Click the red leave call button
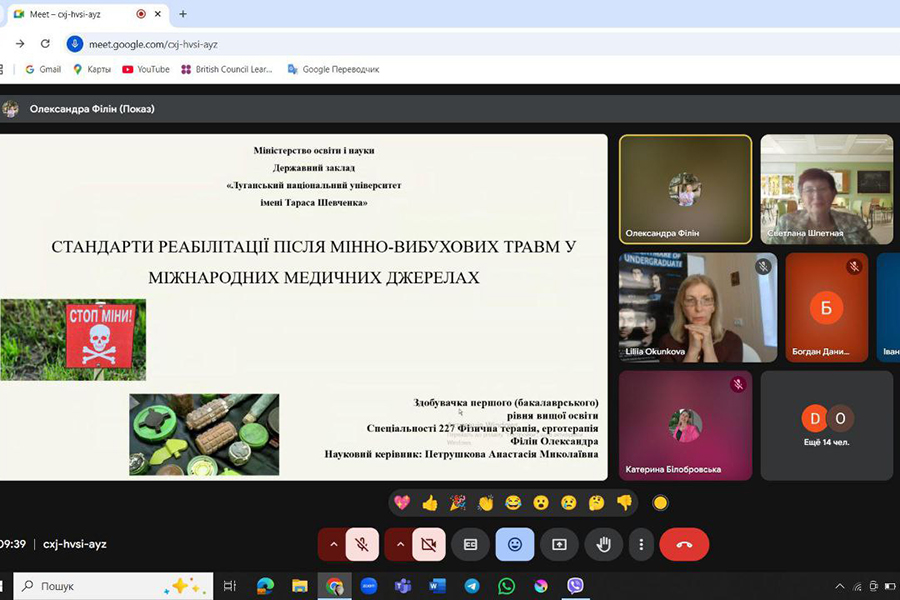 click(x=684, y=544)
